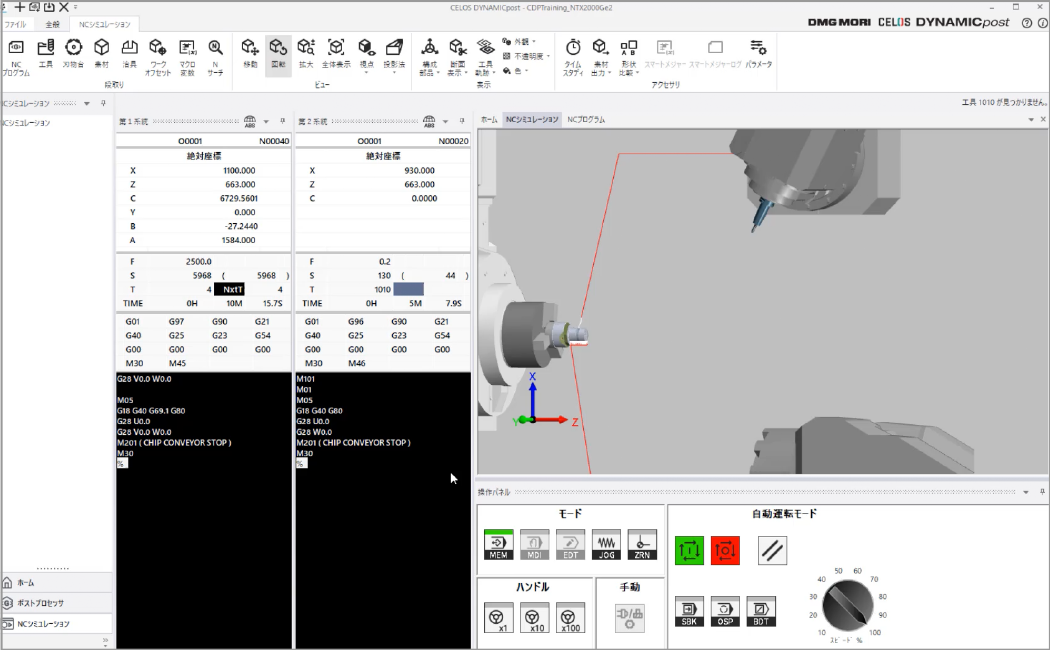The height and width of the screenshot is (650, 1050).
Task: Open the 素材 stock material icon
Action: click(102, 54)
